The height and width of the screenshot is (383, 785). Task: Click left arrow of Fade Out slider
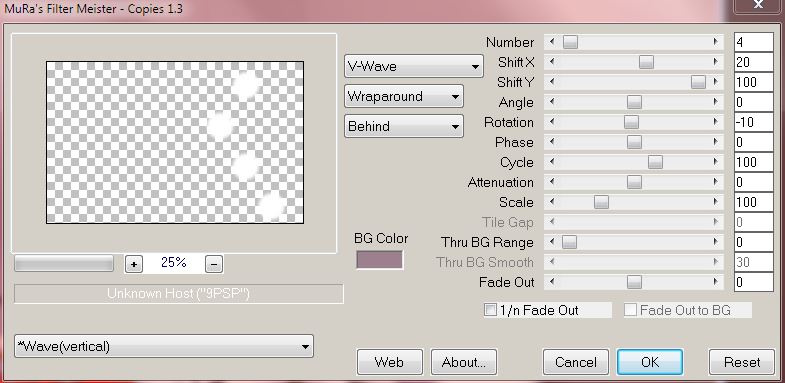(552, 282)
